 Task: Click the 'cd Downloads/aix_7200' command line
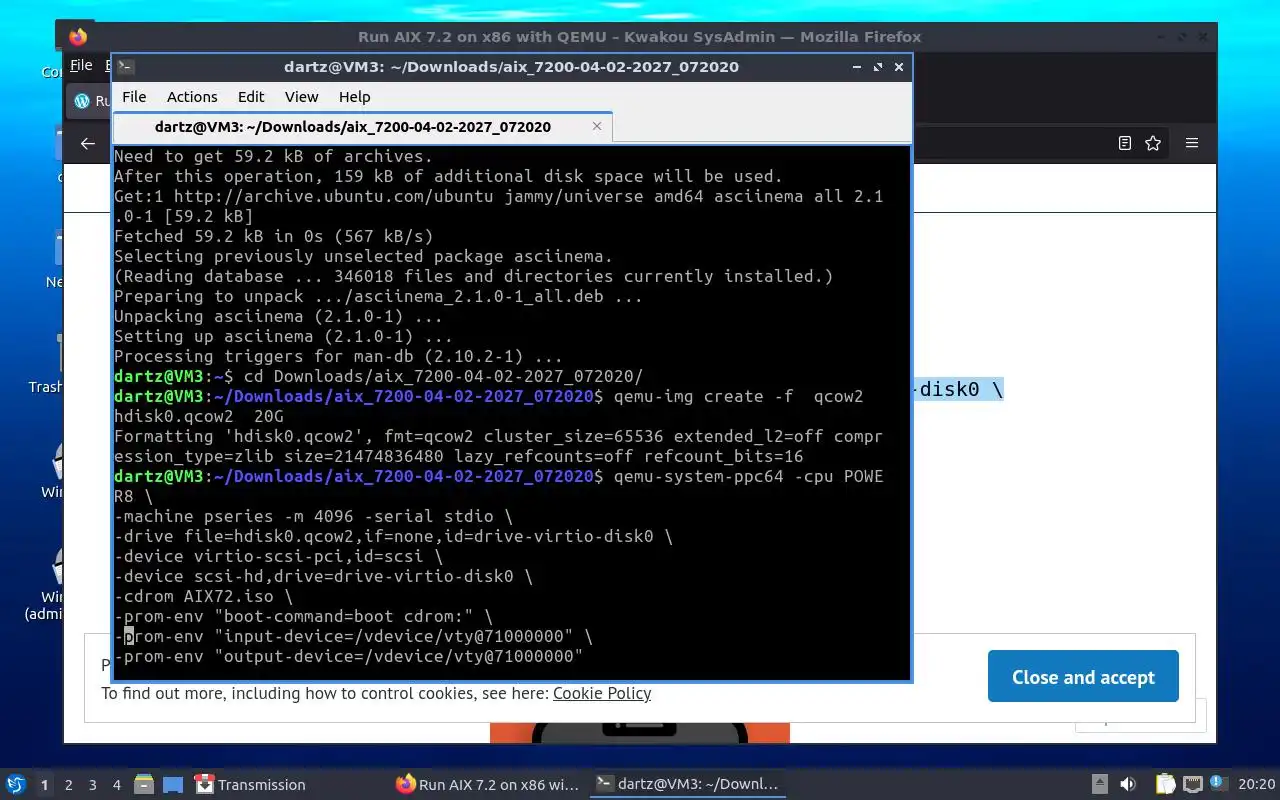click(378, 376)
